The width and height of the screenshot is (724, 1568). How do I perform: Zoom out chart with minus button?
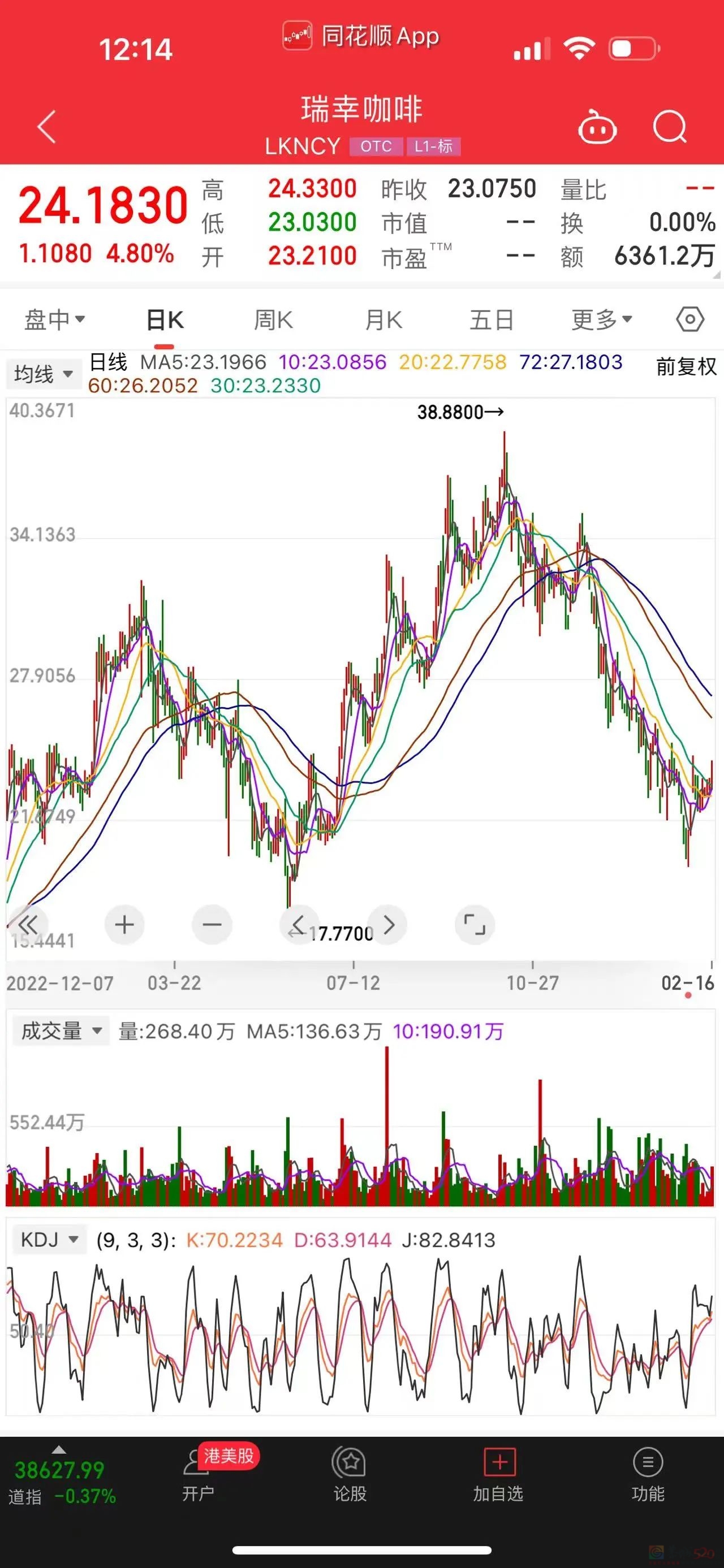(x=212, y=925)
